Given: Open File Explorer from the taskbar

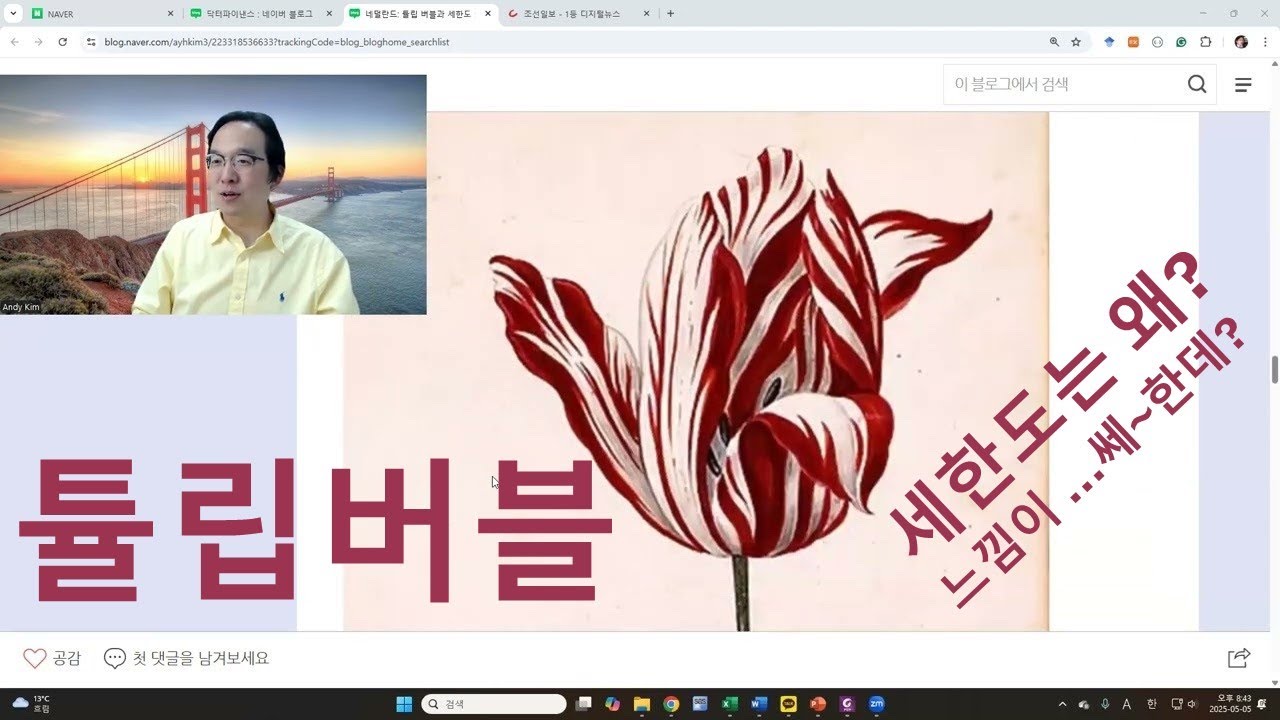Looking at the screenshot, I should point(642,704).
